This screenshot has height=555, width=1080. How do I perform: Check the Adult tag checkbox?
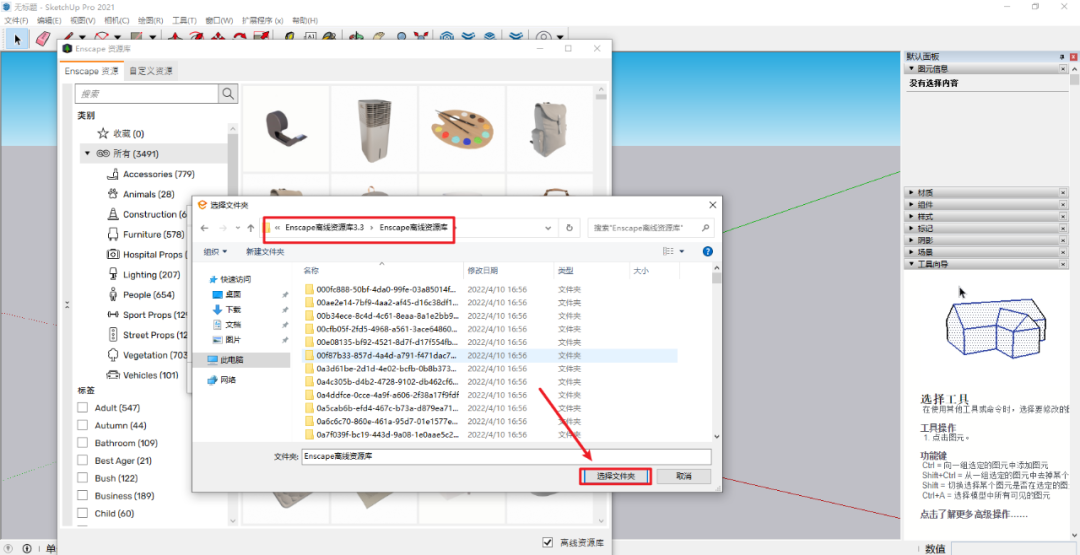tap(83, 408)
